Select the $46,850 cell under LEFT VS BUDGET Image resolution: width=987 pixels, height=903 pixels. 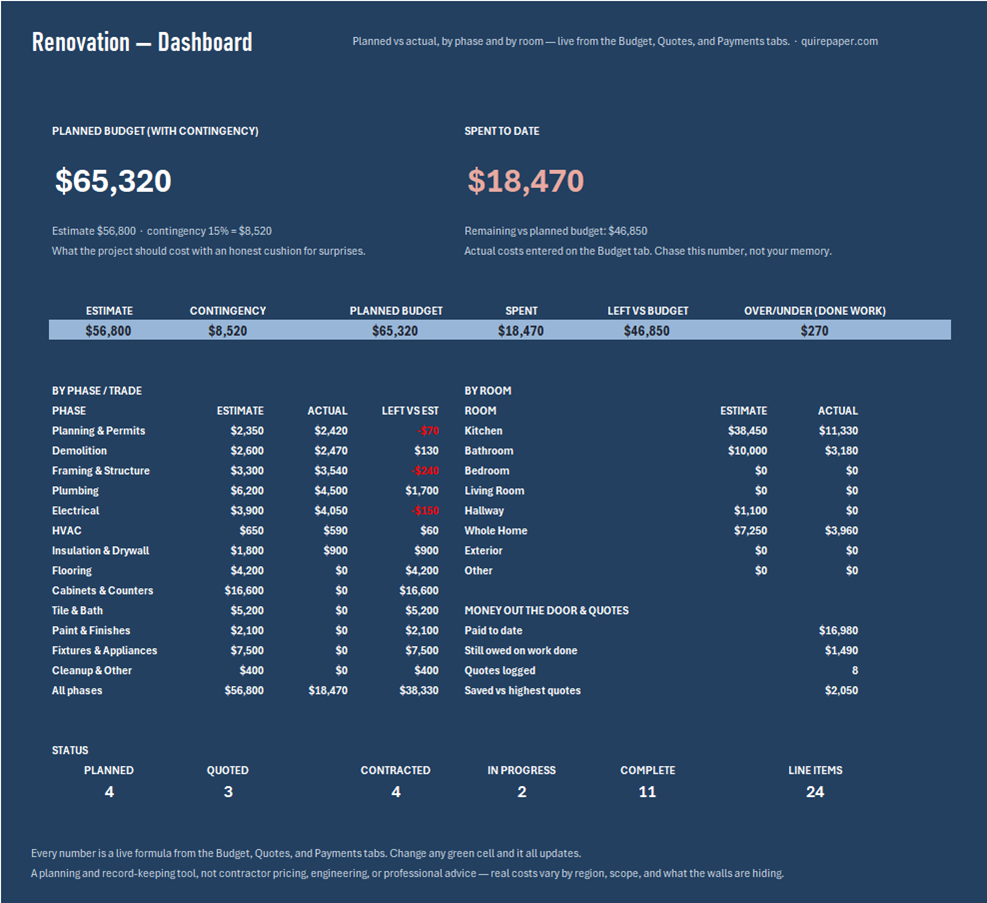646,331
